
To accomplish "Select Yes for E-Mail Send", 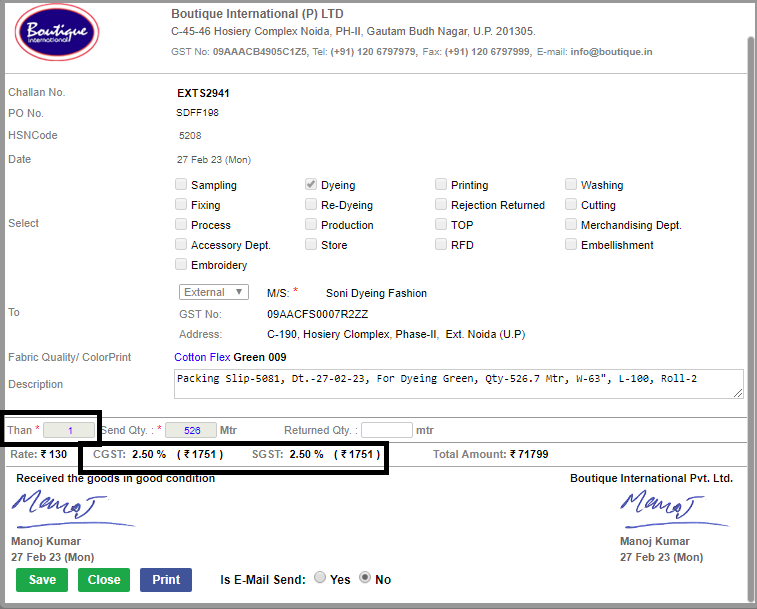I will click(320, 578).
